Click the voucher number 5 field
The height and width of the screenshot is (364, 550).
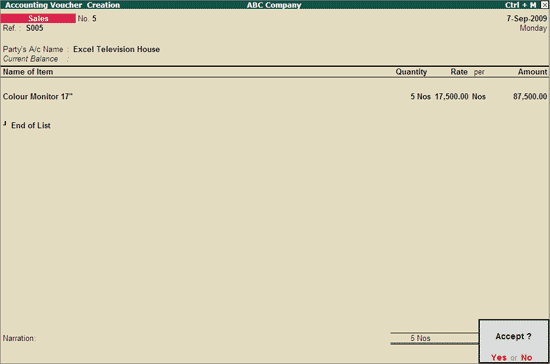[x=94, y=19]
